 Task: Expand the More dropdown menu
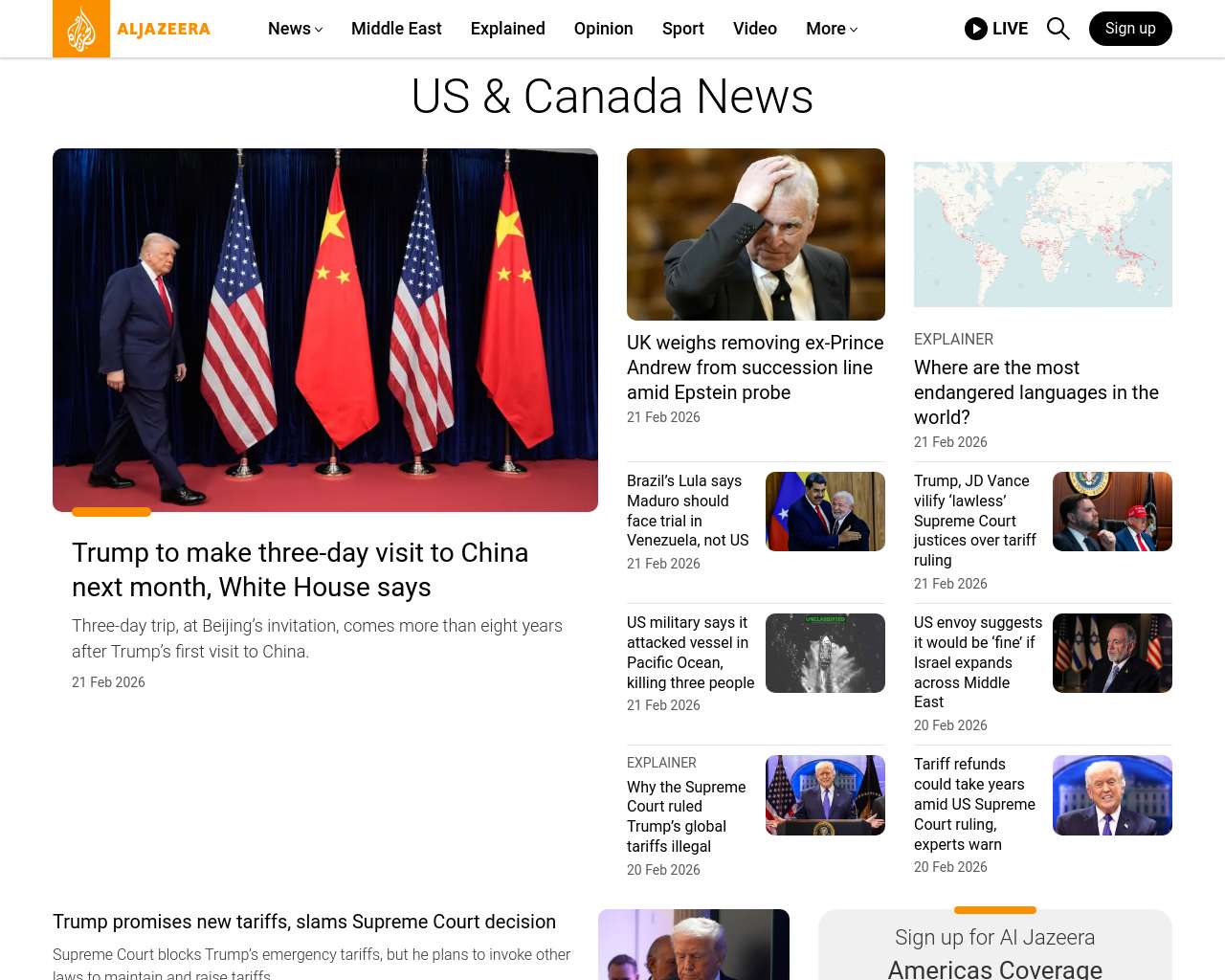[x=831, y=29]
